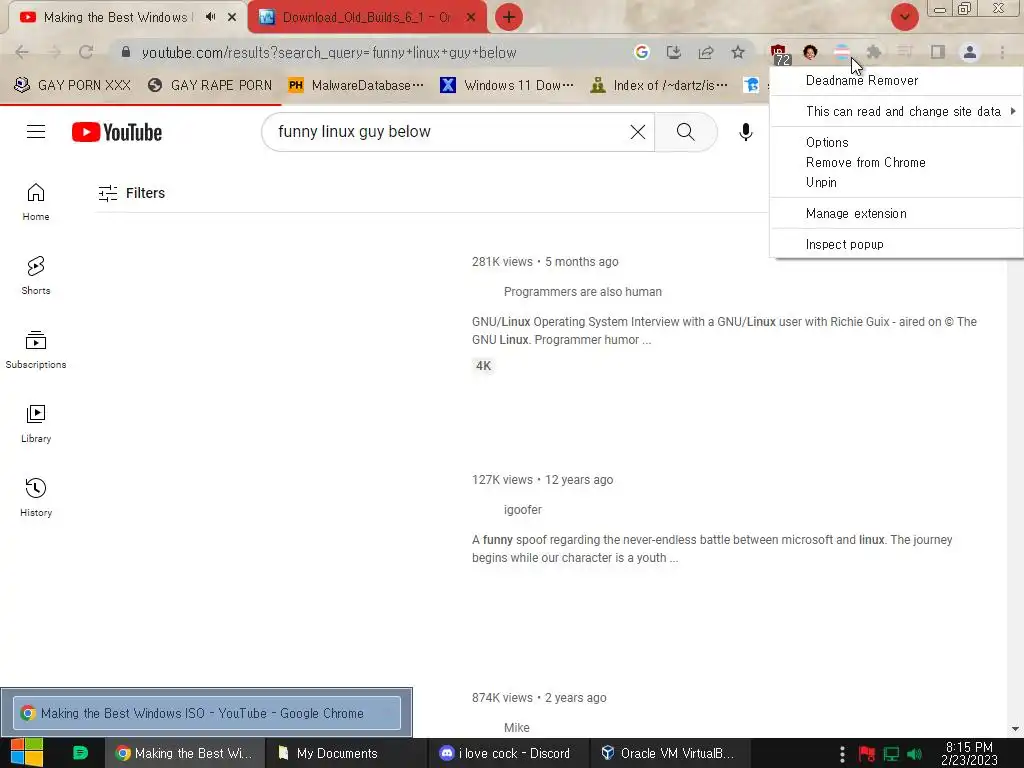This screenshot has width=1024, height=768.
Task: Go to the YouTube logo homepage
Action: click(117, 132)
